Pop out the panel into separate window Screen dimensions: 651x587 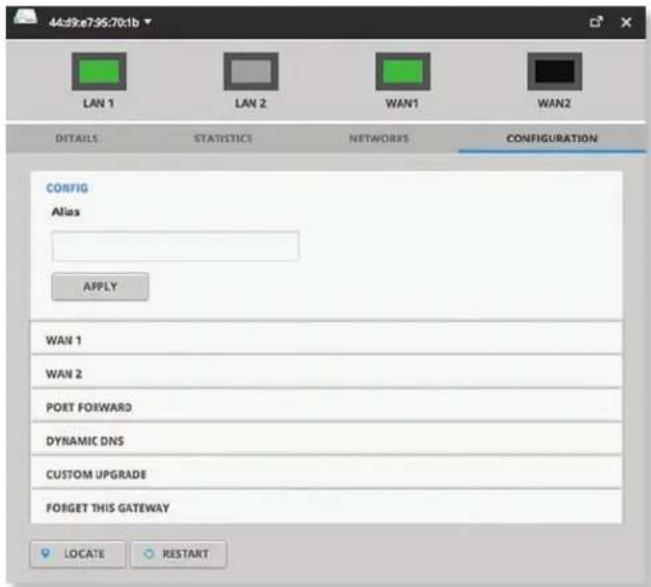tap(596, 22)
